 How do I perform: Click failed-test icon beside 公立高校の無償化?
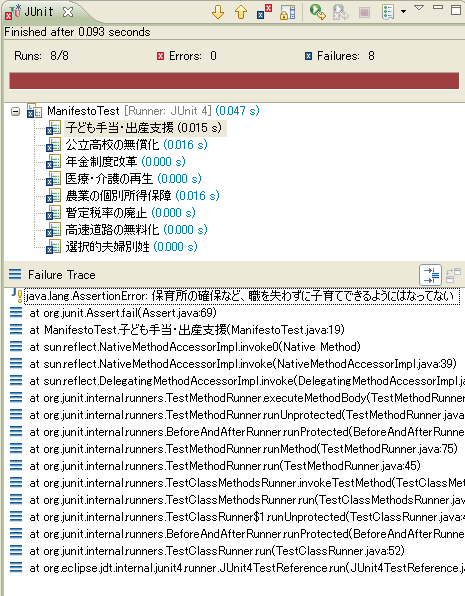coord(53,145)
